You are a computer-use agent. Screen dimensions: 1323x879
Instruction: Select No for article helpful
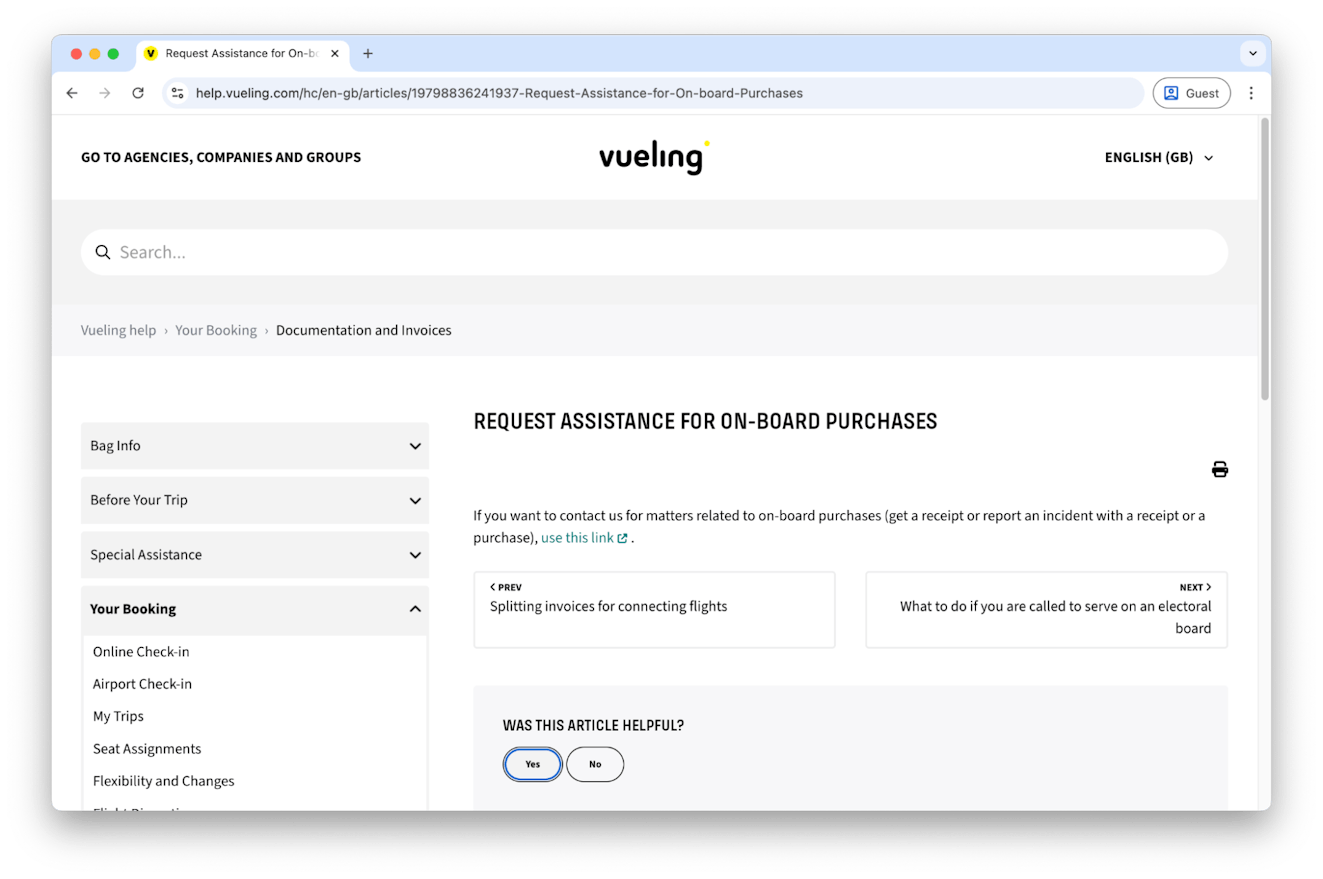click(595, 764)
